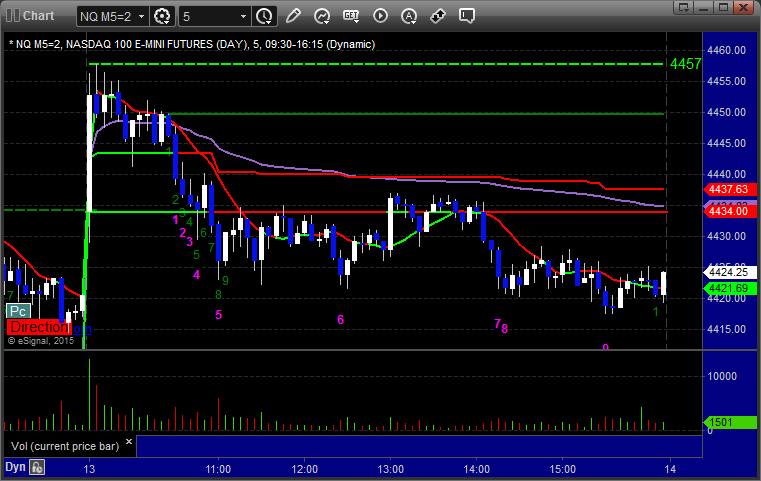The height and width of the screenshot is (481, 761).
Task: Click the 12:00 time-axis label
Action: pyautogui.click(x=304, y=469)
